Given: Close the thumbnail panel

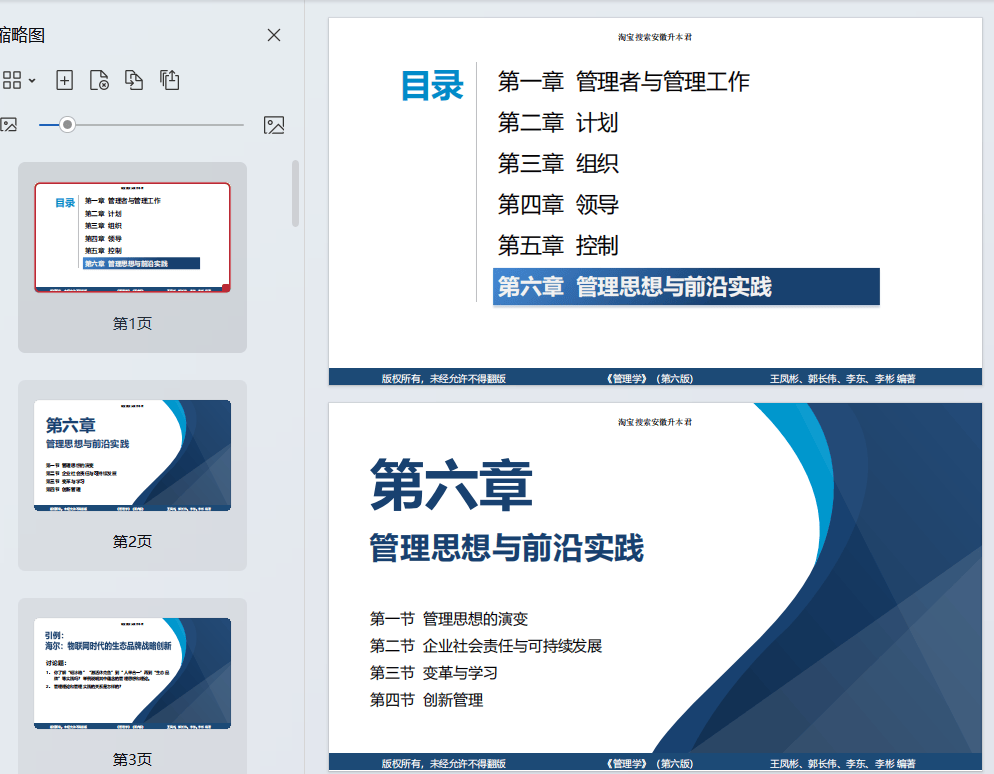Looking at the screenshot, I should pos(273,35).
